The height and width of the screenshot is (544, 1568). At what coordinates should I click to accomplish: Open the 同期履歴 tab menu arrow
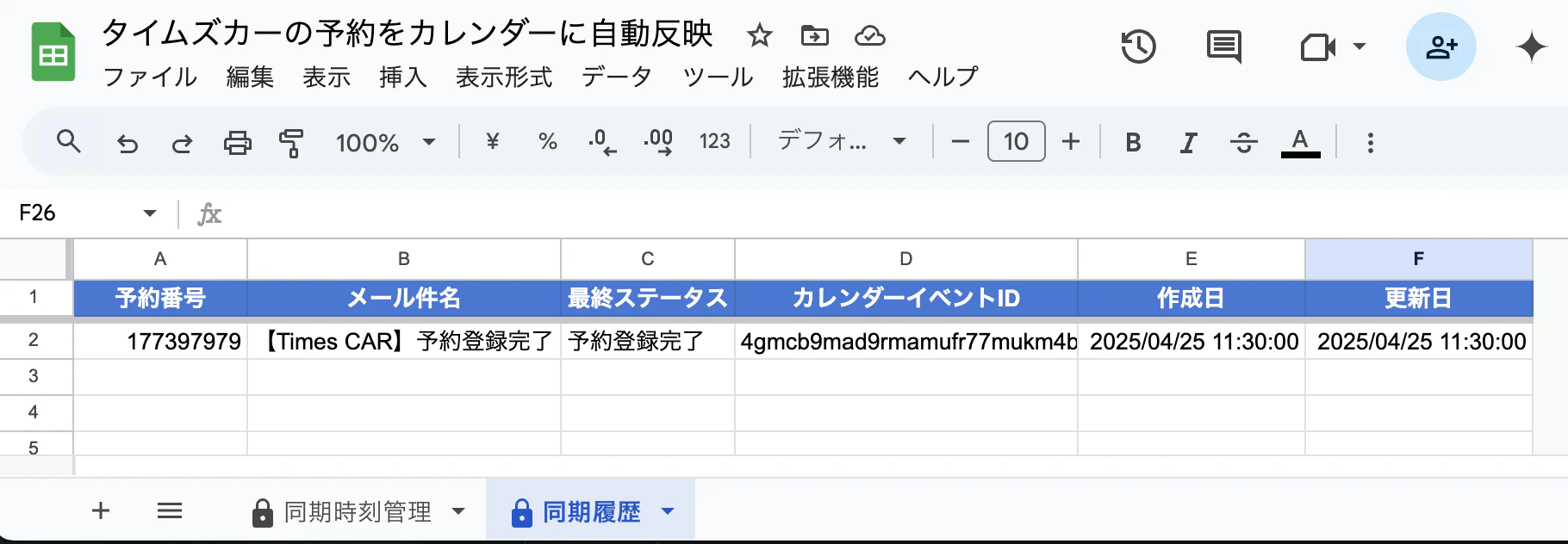pyautogui.click(x=668, y=511)
